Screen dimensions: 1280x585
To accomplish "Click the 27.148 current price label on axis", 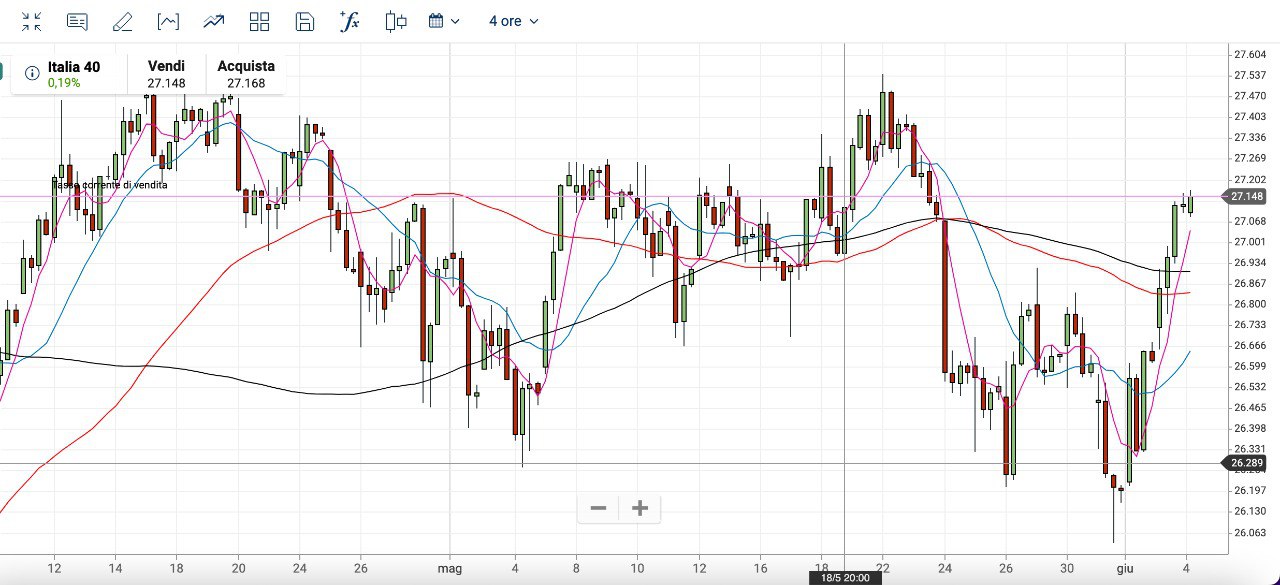I will tap(1245, 196).
